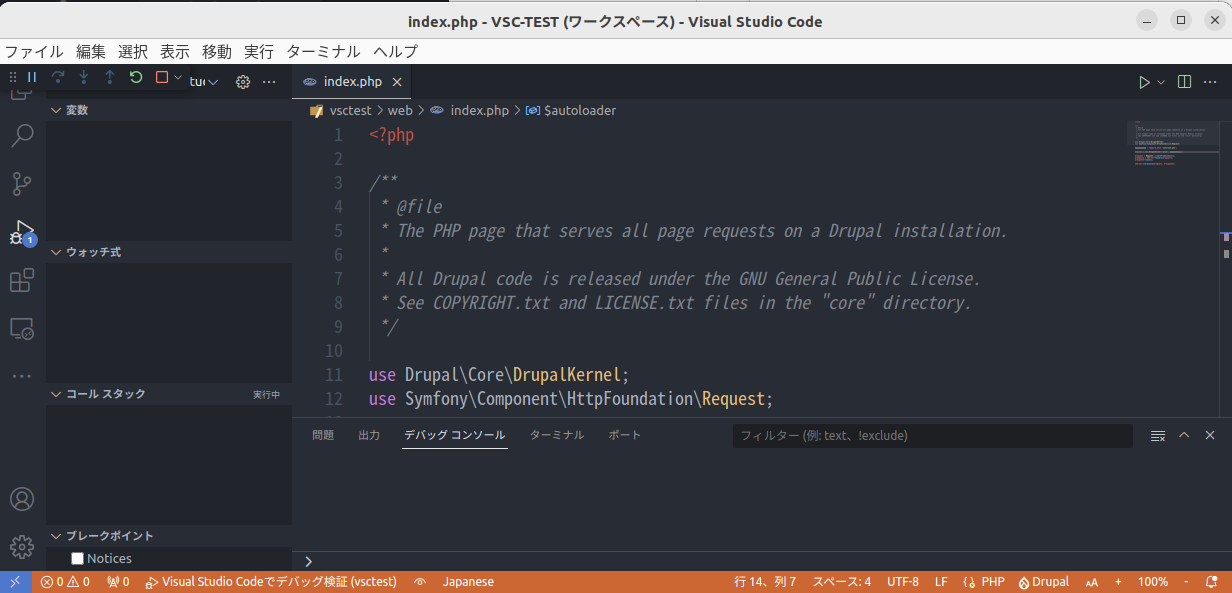Viewport: 1232px width, 593px height.
Task: Focus the debug console filter field
Action: click(933, 436)
